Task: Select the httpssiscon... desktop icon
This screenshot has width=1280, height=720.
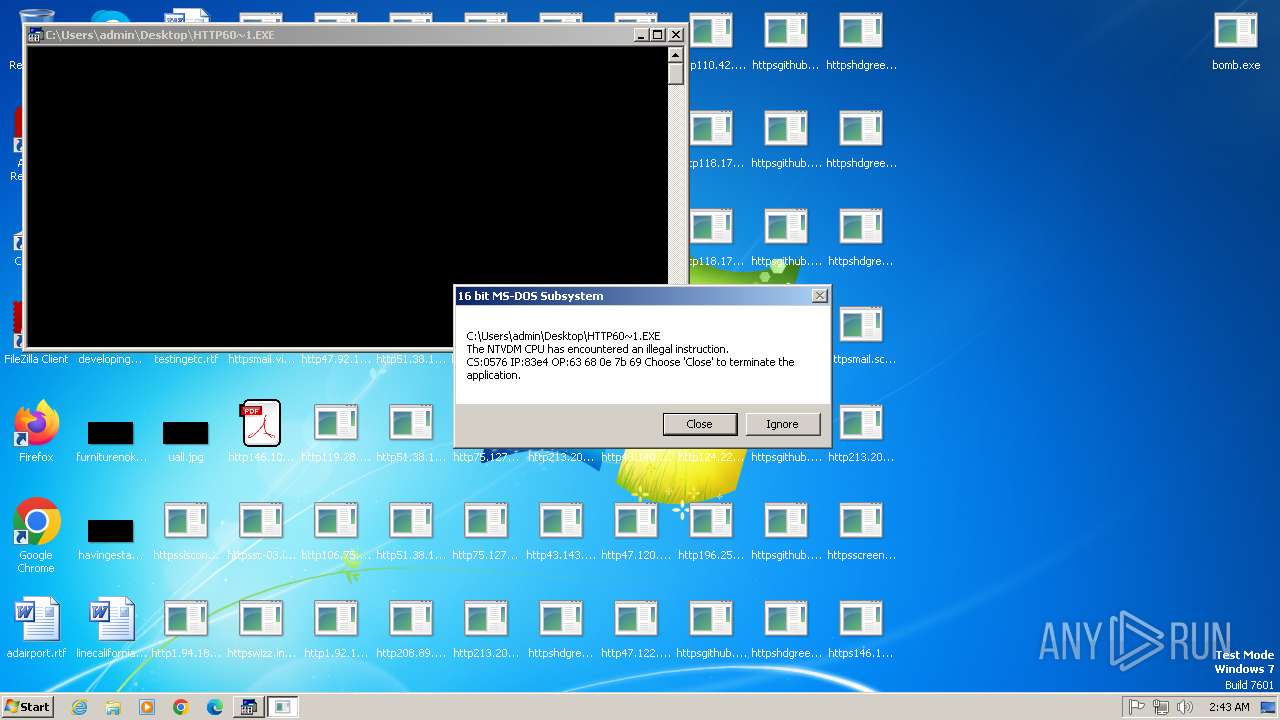Action: (x=186, y=530)
